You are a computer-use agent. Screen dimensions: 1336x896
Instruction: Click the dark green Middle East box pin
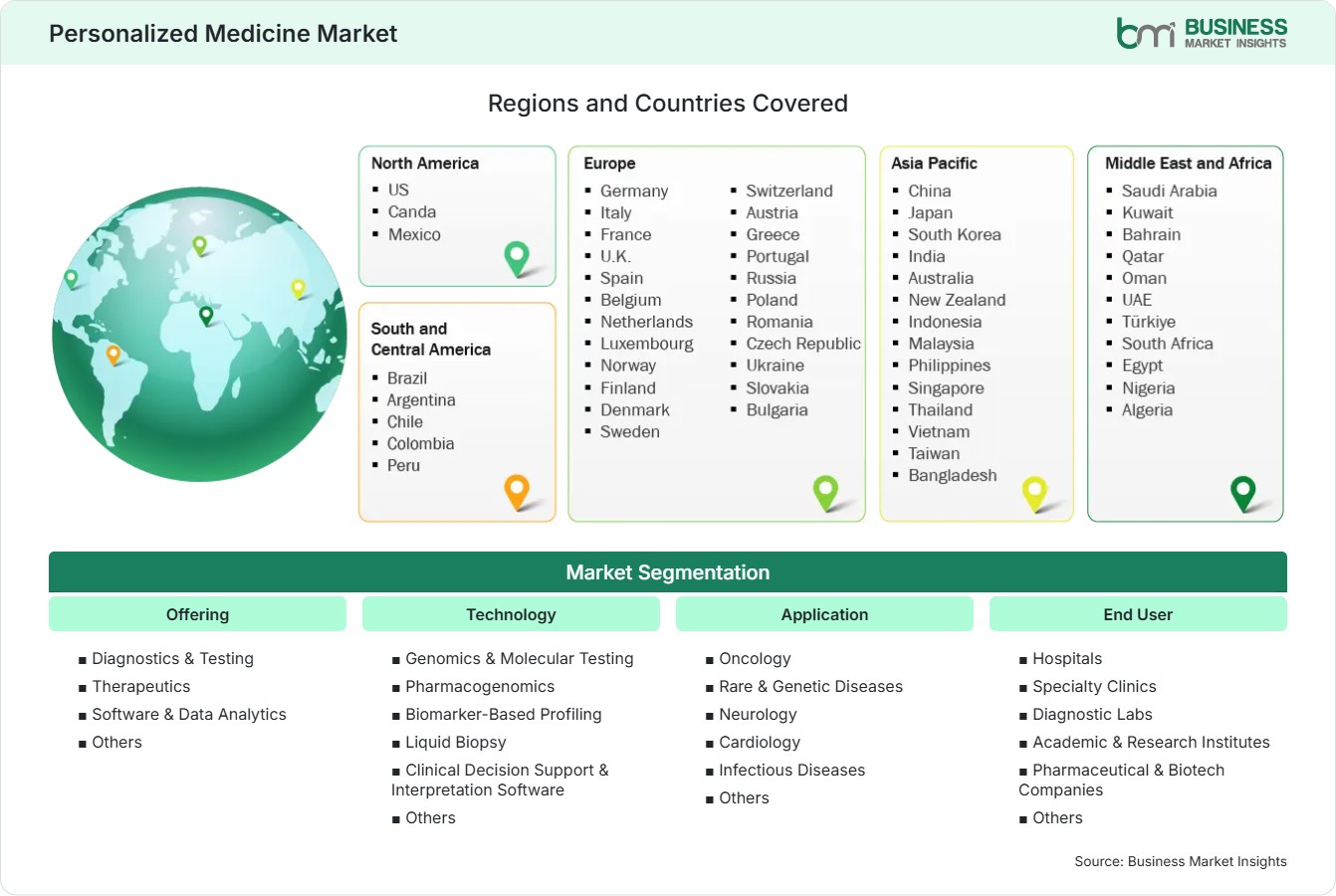[1242, 493]
